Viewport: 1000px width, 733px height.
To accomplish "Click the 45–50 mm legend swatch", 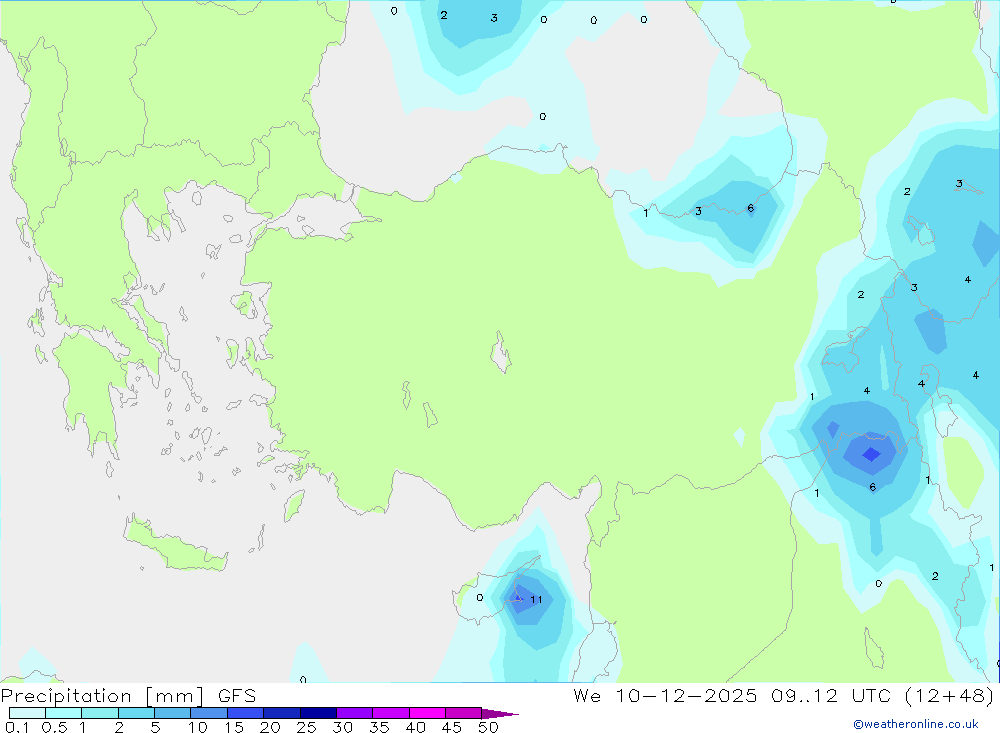I will pos(464,713).
